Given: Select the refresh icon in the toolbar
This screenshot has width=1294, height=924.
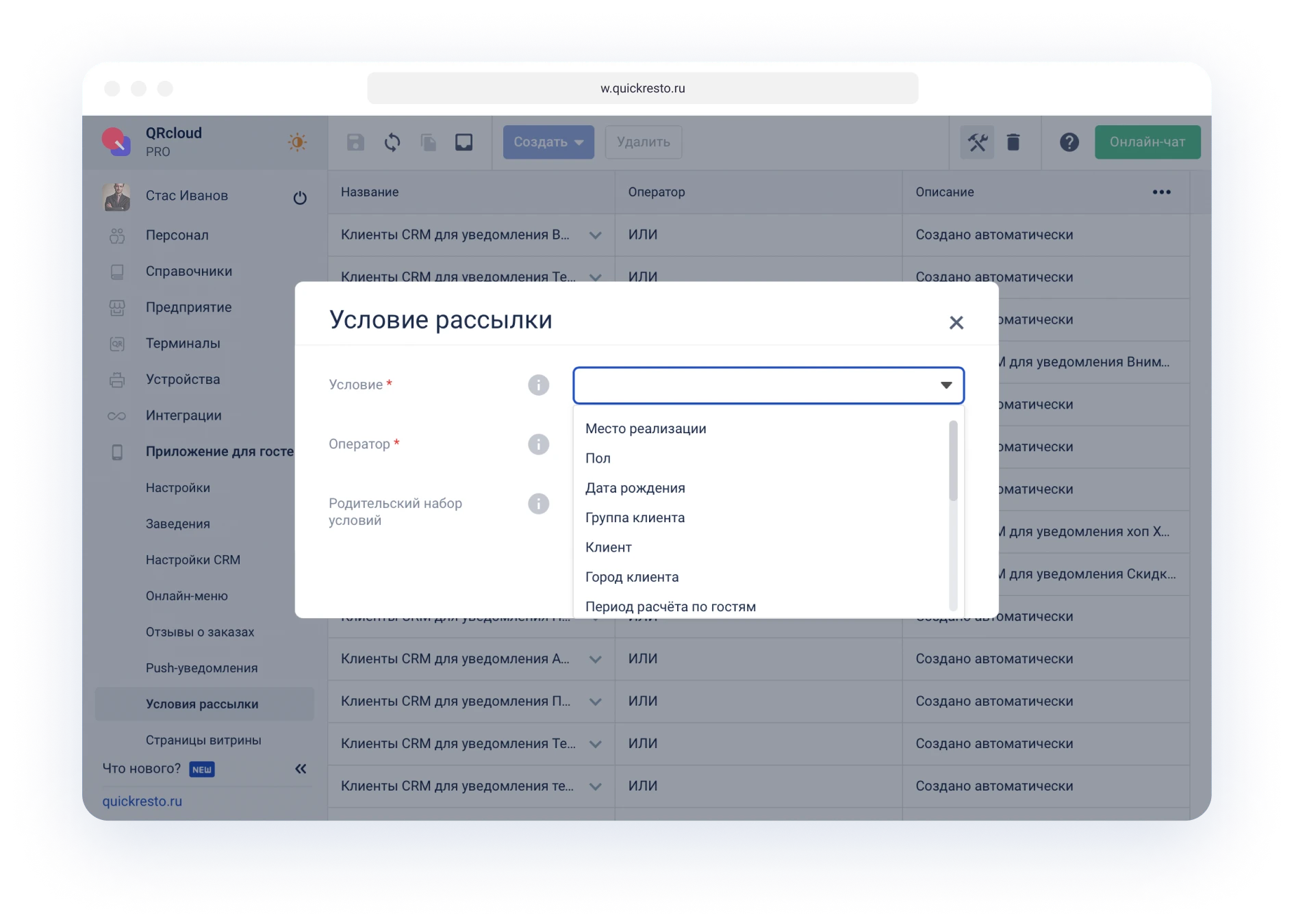Looking at the screenshot, I should pyautogui.click(x=392, y=142).
